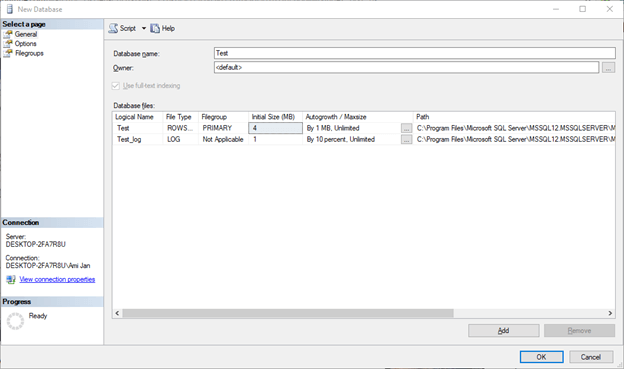The height and width of the screenshot is (369, 624).
Task: Click the Script toolbar label
Action: click(128, 28)
